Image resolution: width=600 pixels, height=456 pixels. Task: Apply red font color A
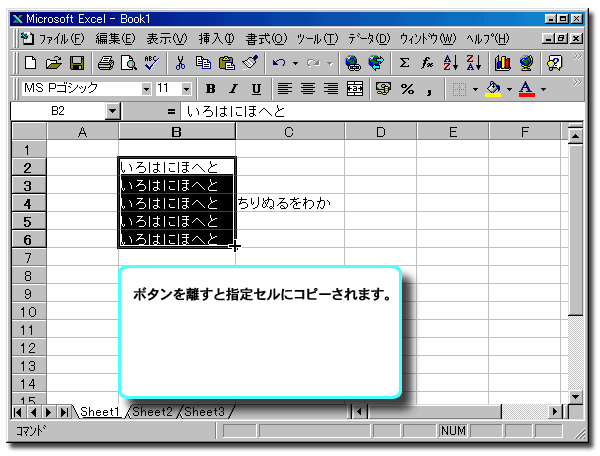tap(527, 89)
